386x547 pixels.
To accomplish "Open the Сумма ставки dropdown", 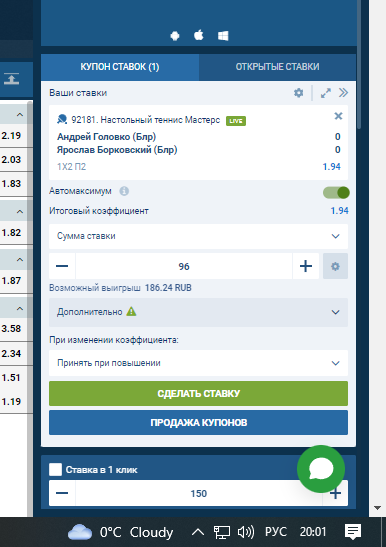I will pyautogui.click(x=198, y=236).
